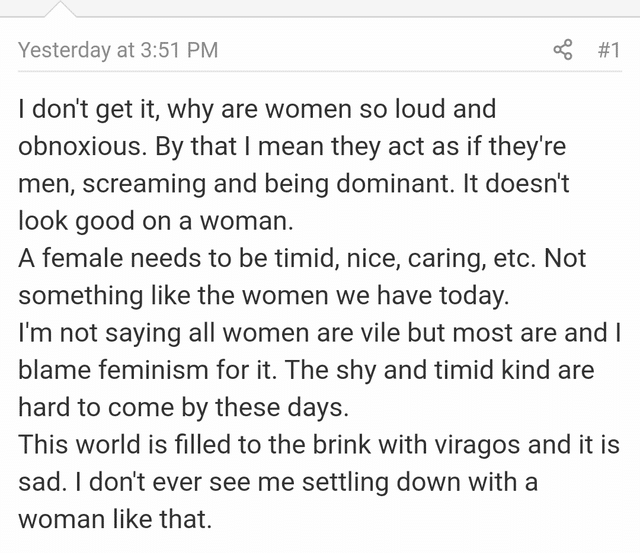Open the #1 post permalink

pyautogui.click(x=609, y=50)
